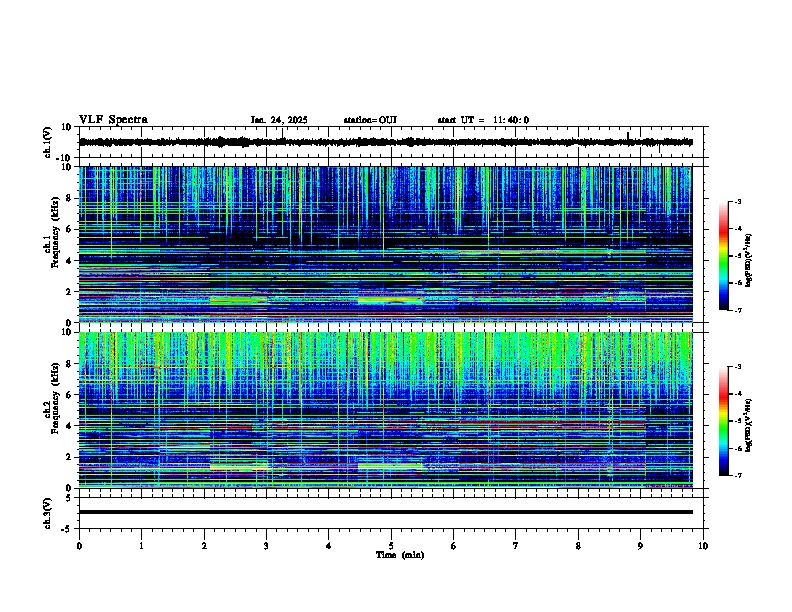
Task: Click the ch.3(V) flat trace panel
Action: [x=390, y=513]
